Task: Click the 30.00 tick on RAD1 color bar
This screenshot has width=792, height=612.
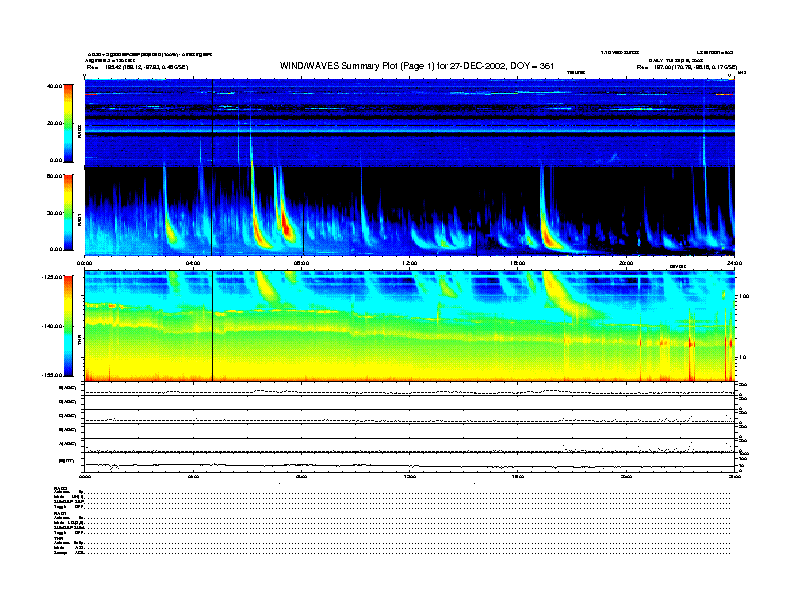Action: point(54,213)
